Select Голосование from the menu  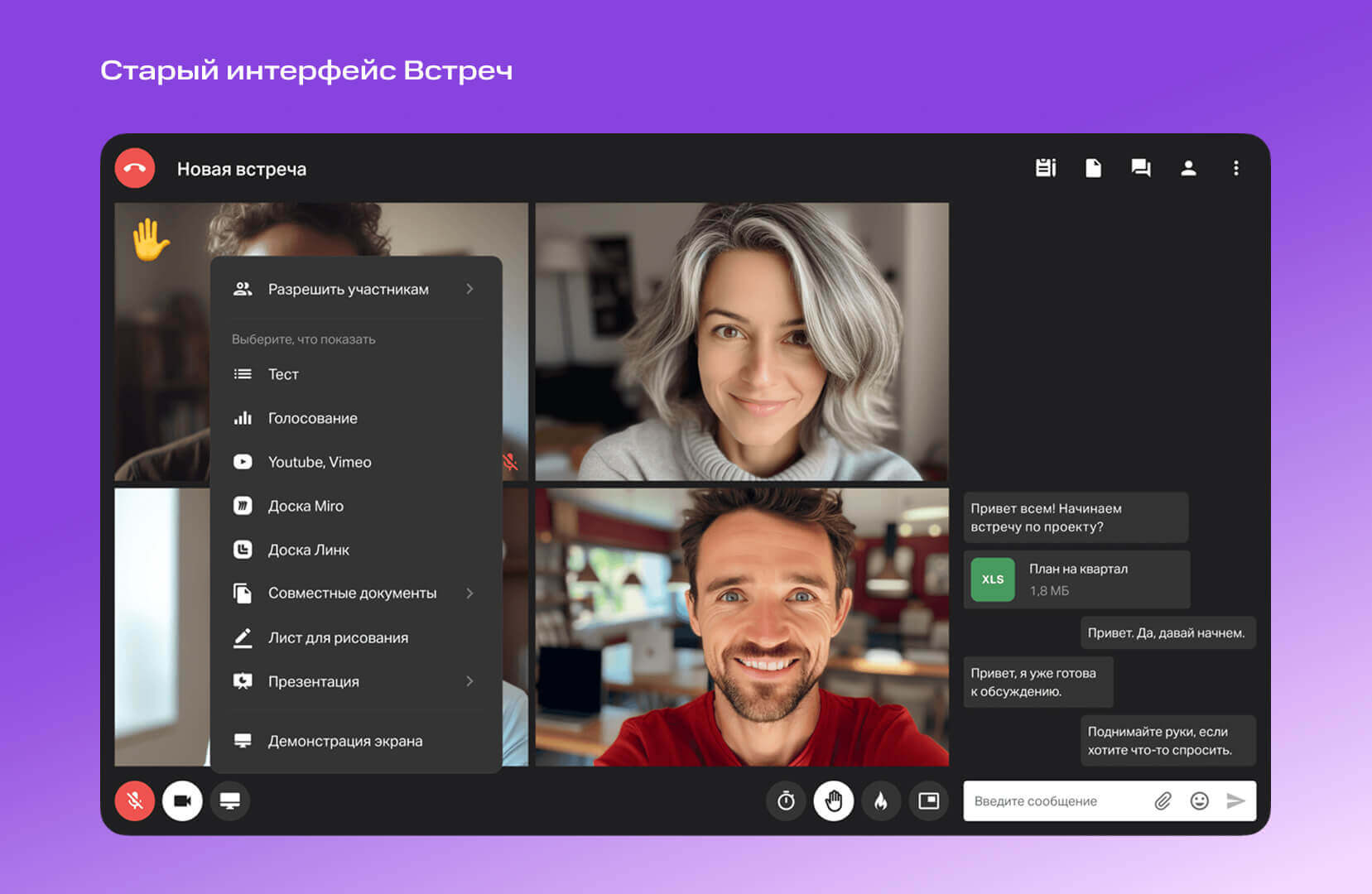pos(313,418)
